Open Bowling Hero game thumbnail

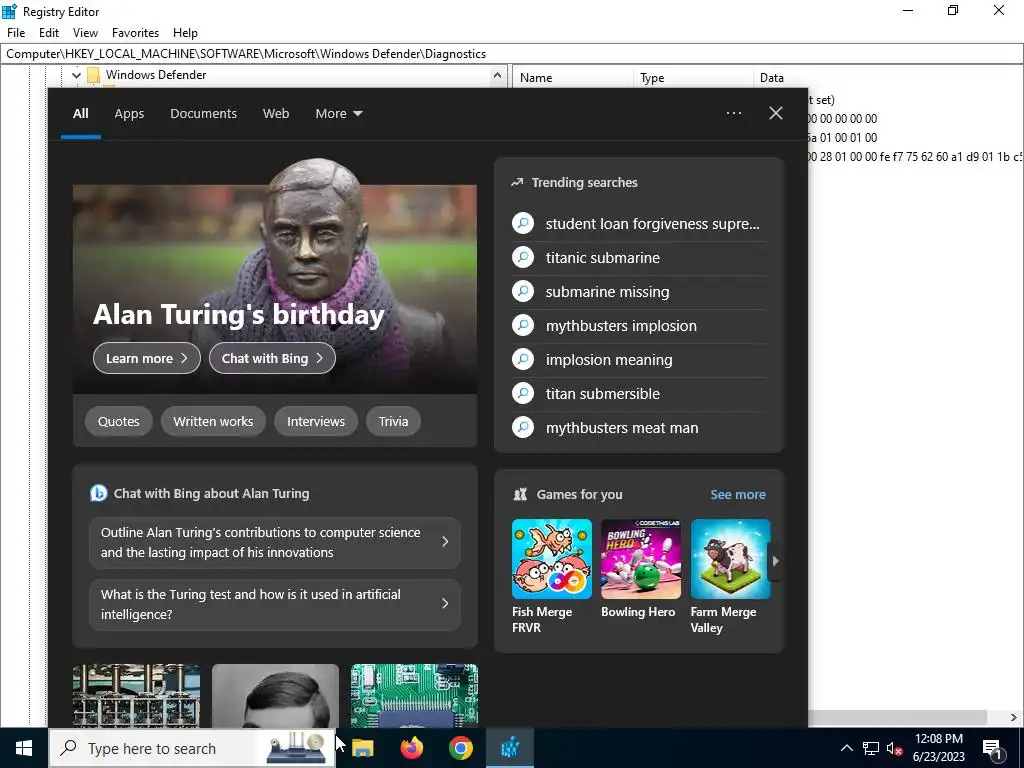[x=641, y=559]
